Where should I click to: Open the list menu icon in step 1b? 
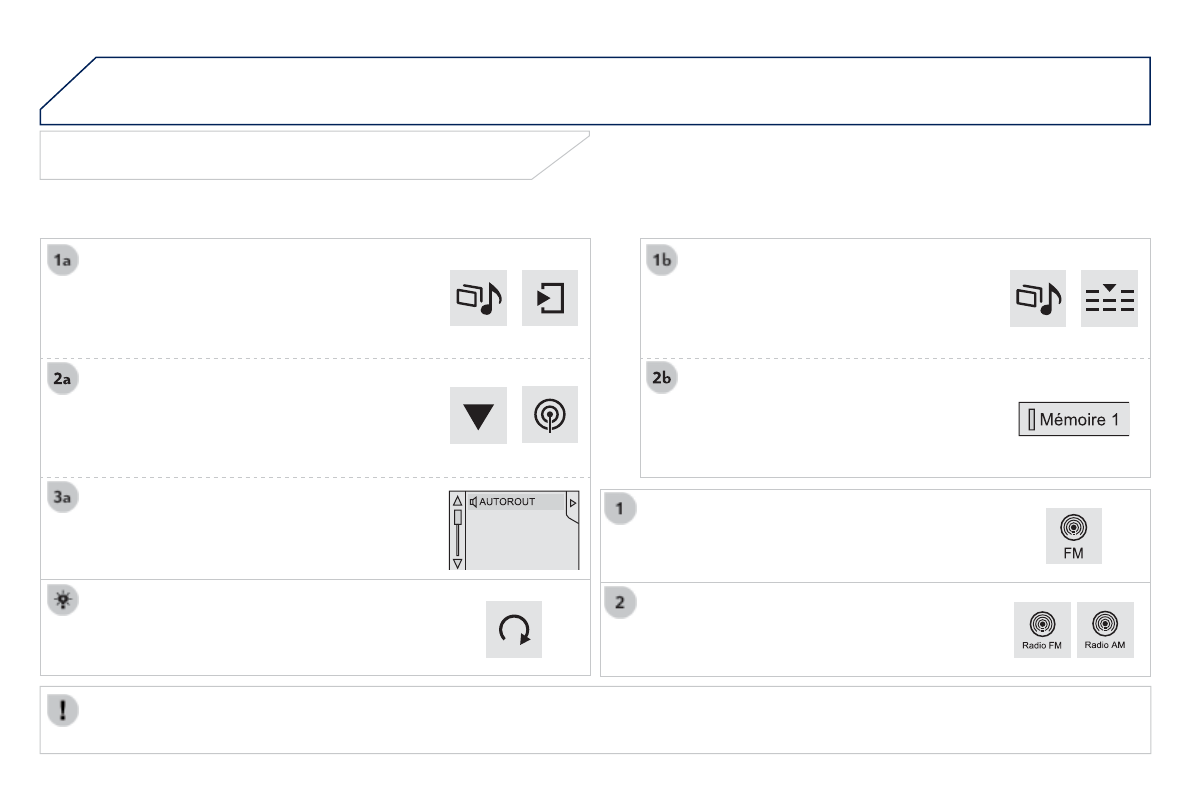pos(1110,298)
